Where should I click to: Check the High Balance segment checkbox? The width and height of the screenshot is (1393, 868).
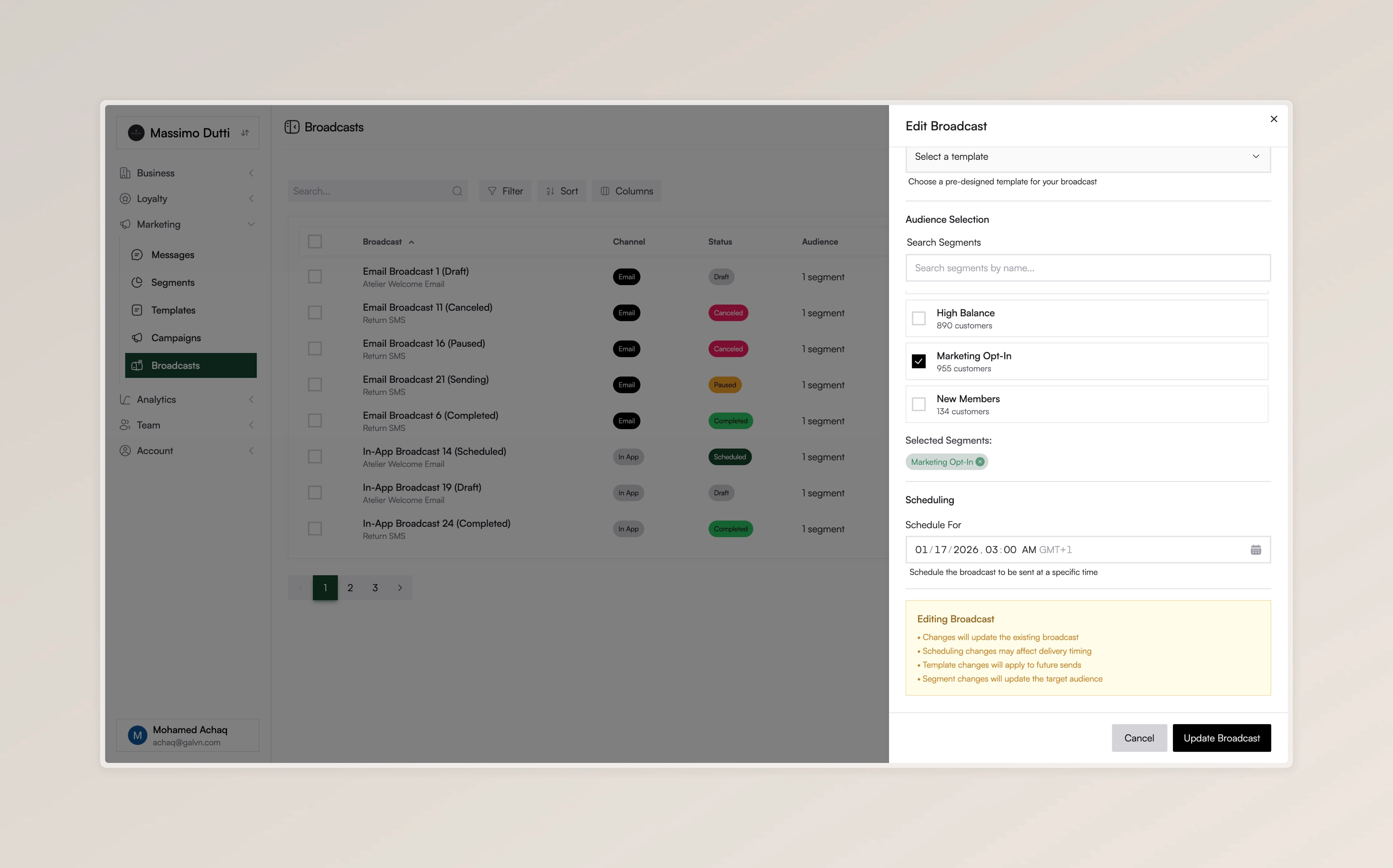point(919,319)
